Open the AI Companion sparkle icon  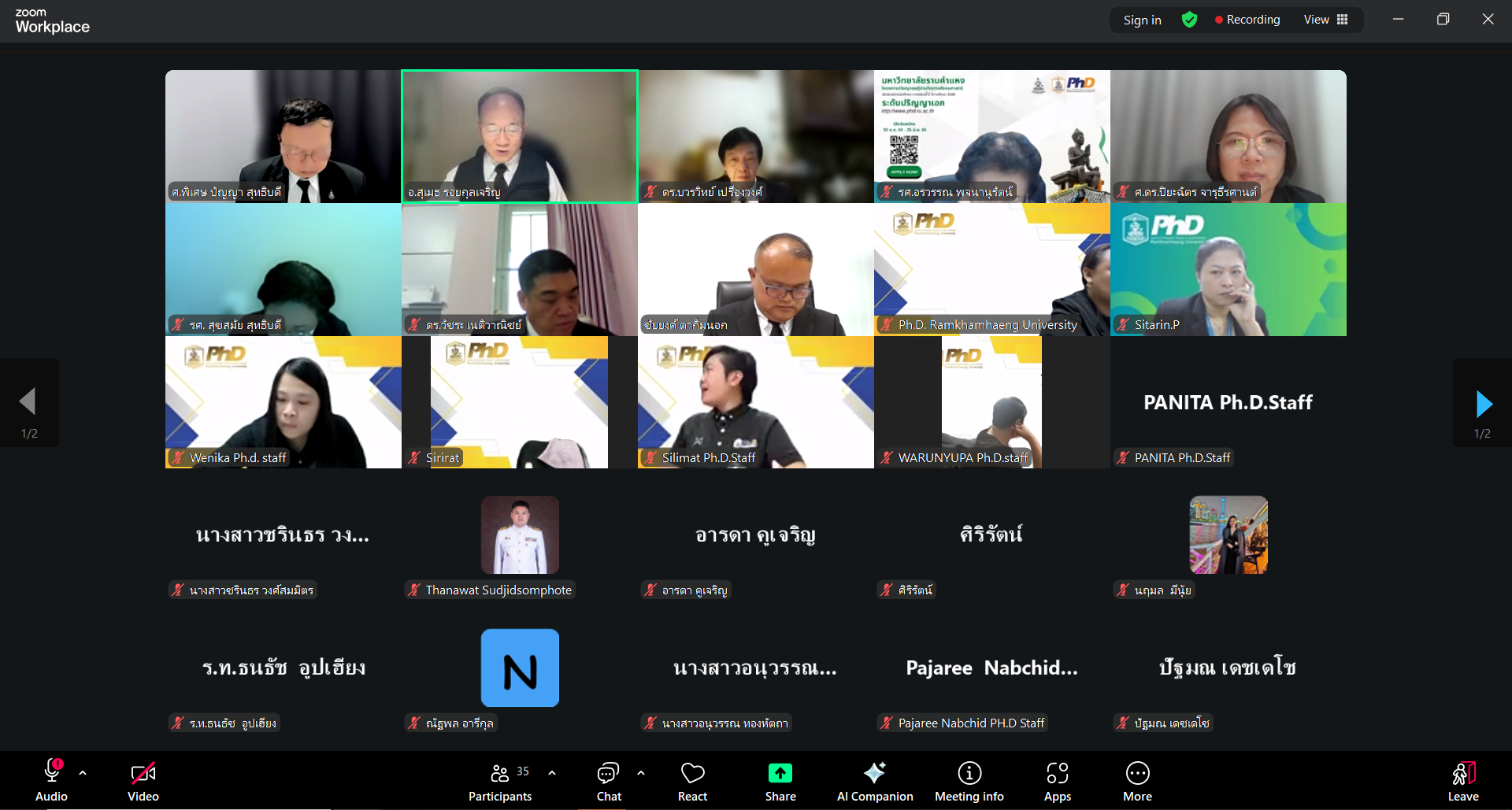[874, 774]
